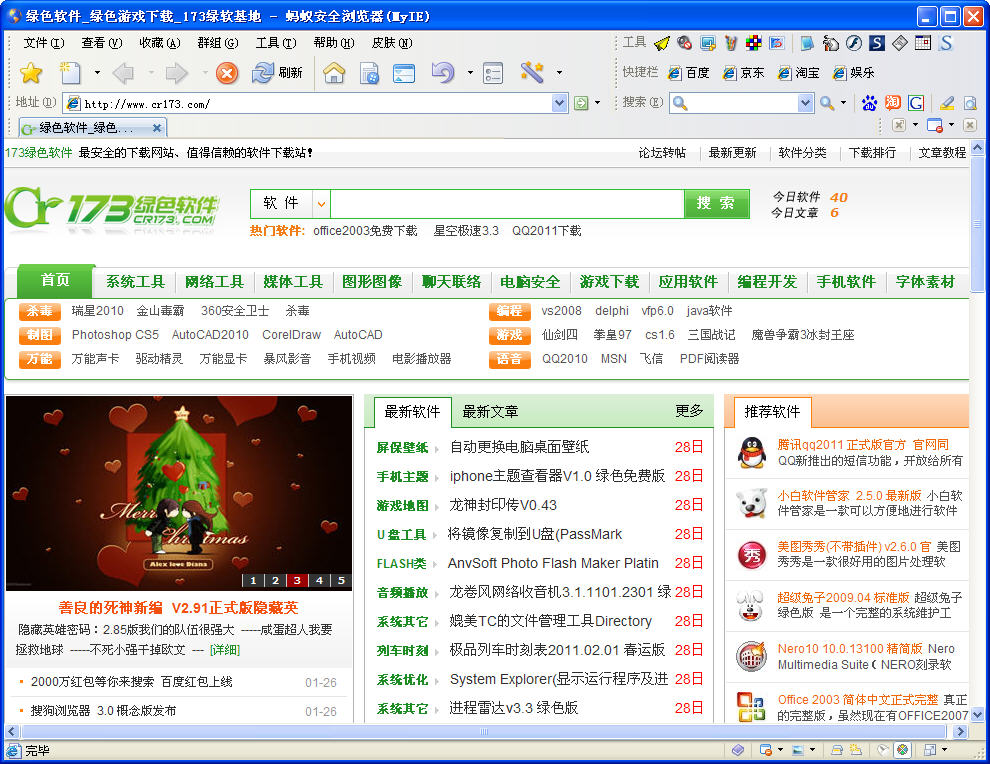Click the magic wand tool icon
Screen dimensions: 990x764
pos(531,73)
